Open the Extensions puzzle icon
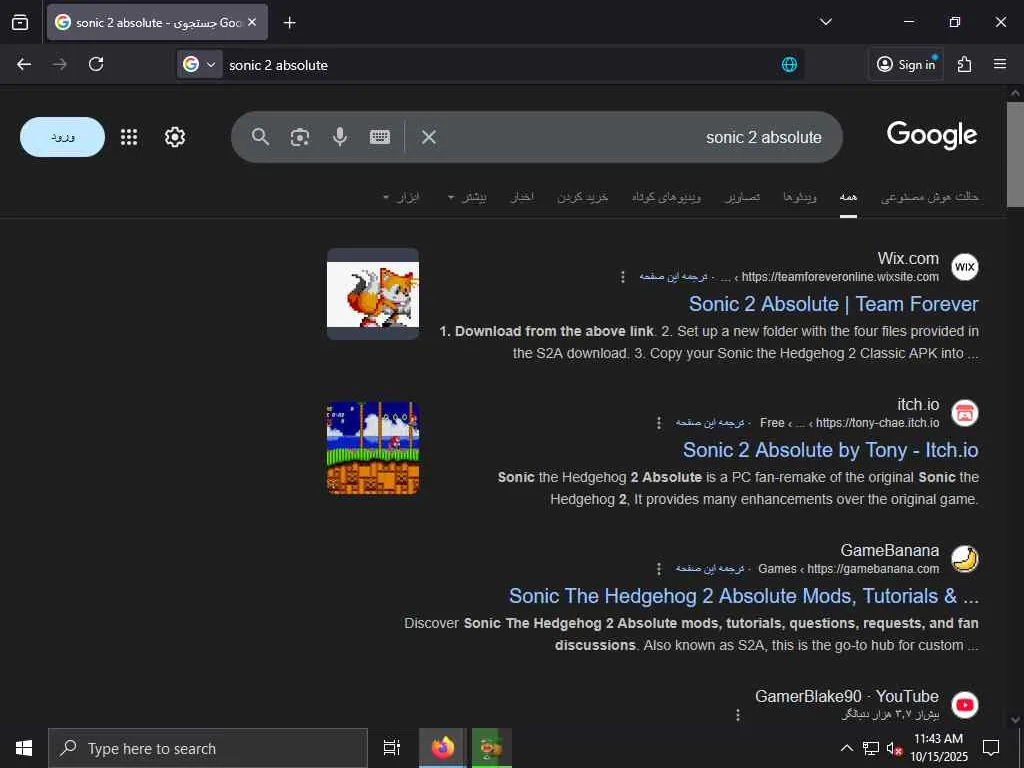This screenshot has width=1024, height=768. (964, 64)
